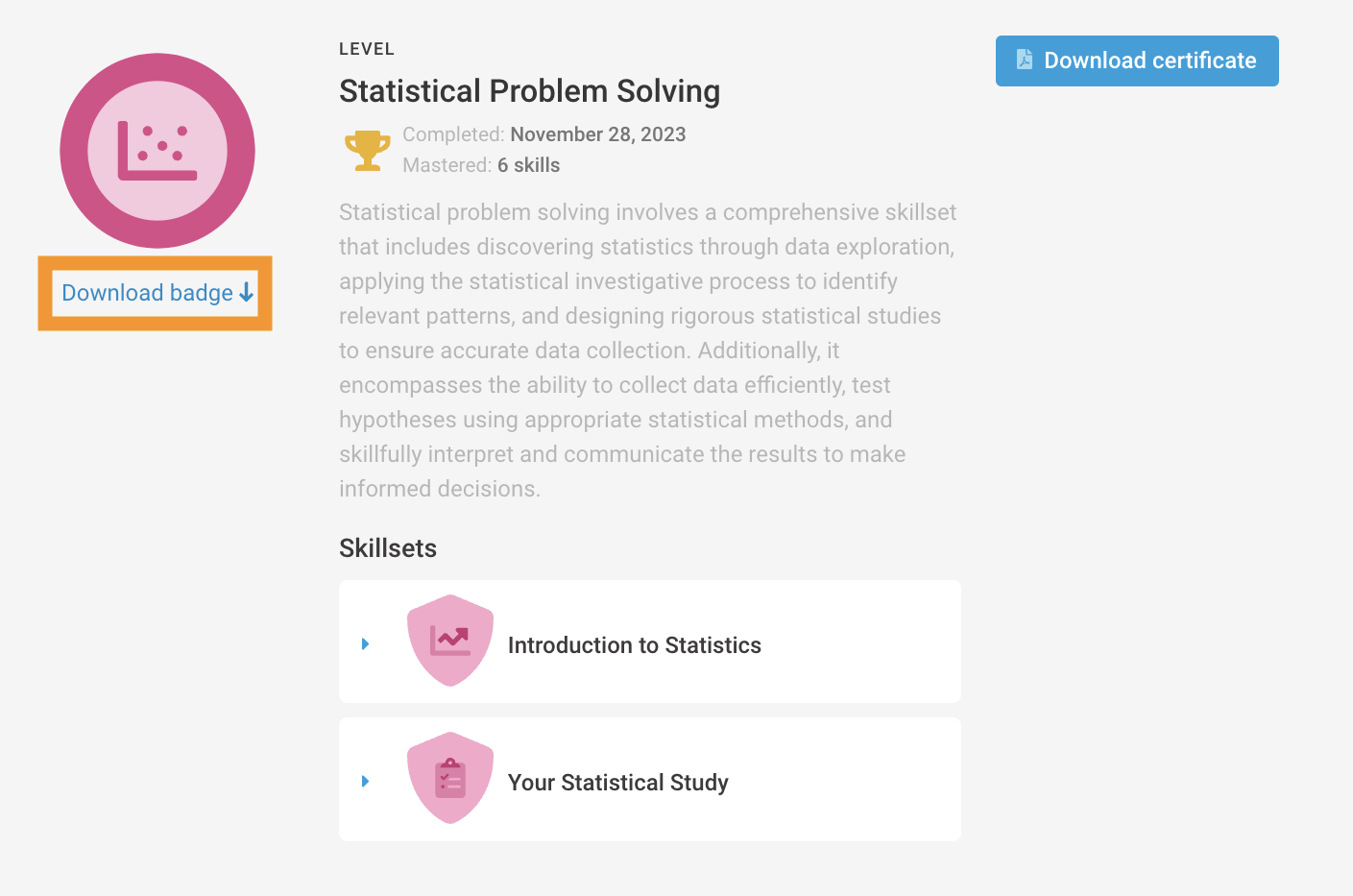Click the PDF icon on Download certificate
Image resolution: width=1353 pixels, height=896 pixels.
[1025, 60]
